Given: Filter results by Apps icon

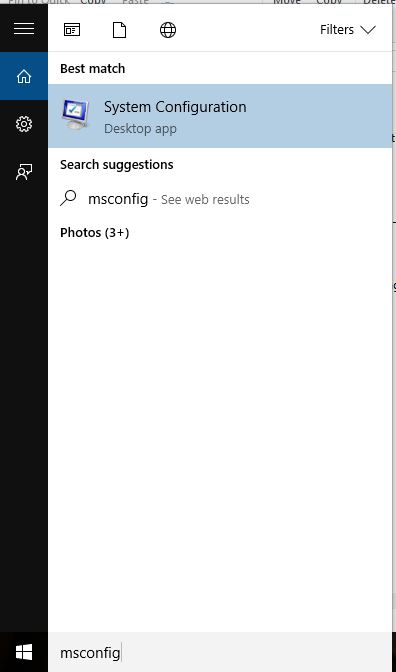Looking at the screenshot, I should (72, 30).
